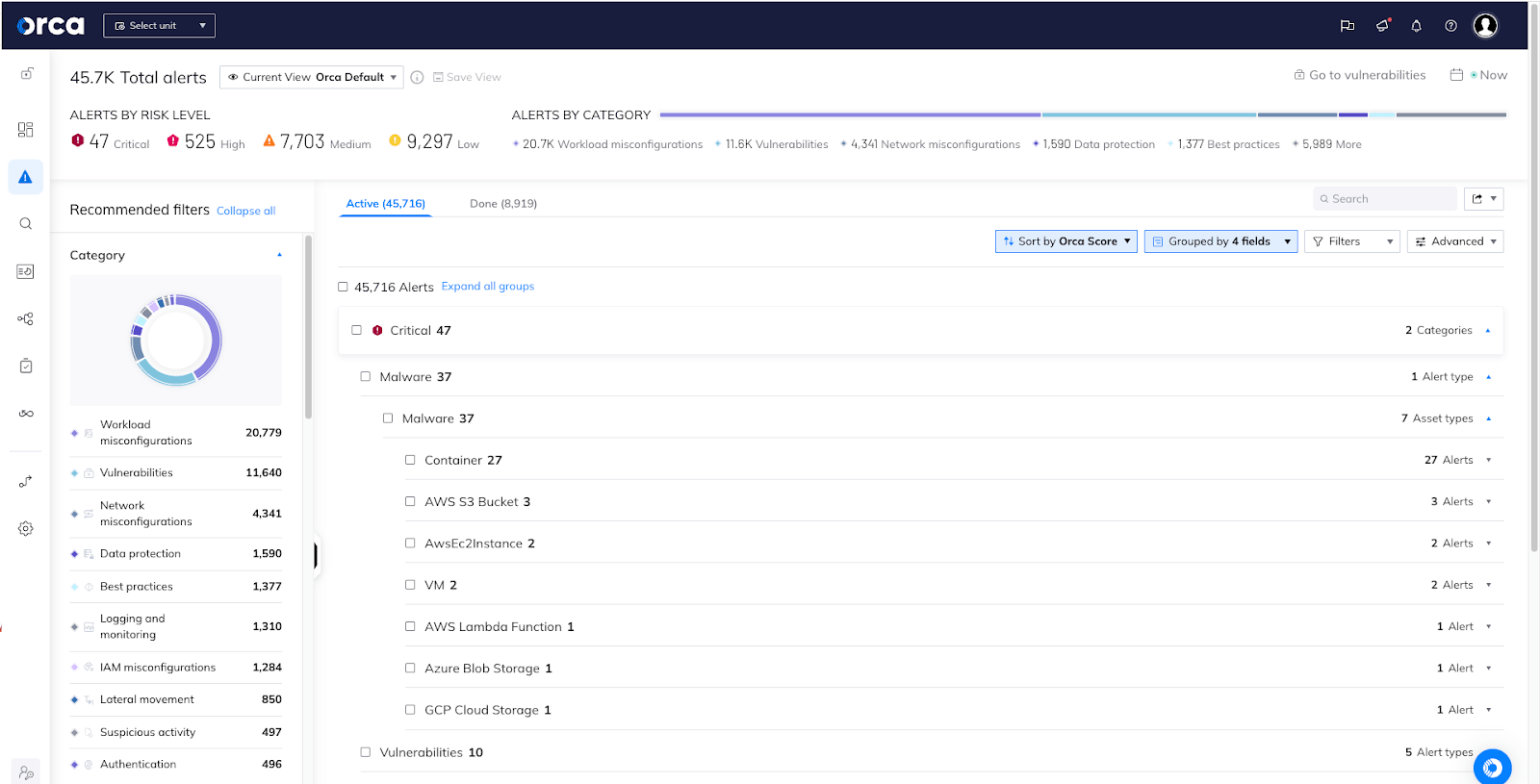Screen dimensions: 1540x784
Task: Select the Alerts triangle sidebar icon
Action: click(26, 177)
